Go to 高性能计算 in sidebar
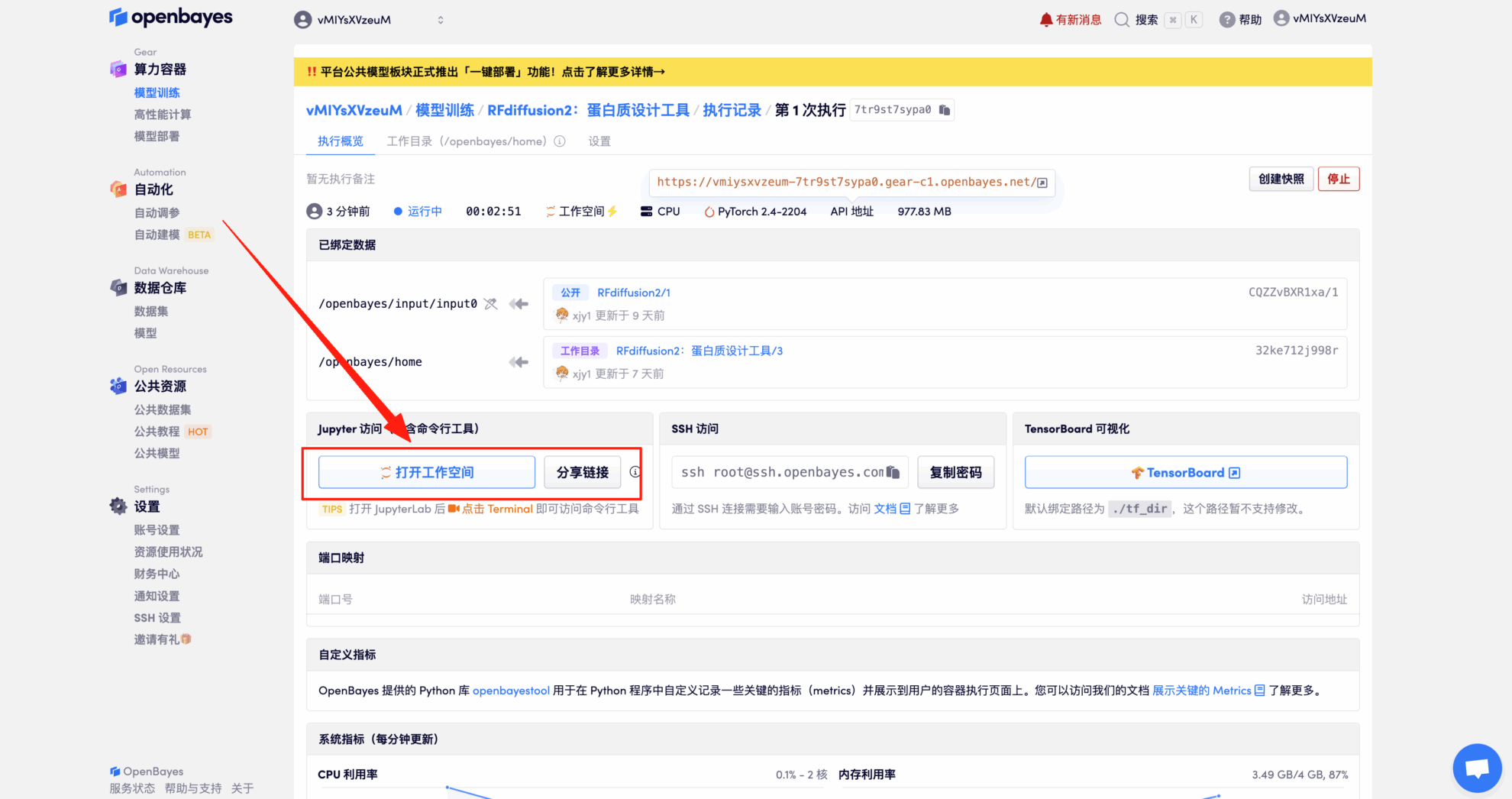The width and height of the screenshot is (1512, 799). tap(163, 115)
